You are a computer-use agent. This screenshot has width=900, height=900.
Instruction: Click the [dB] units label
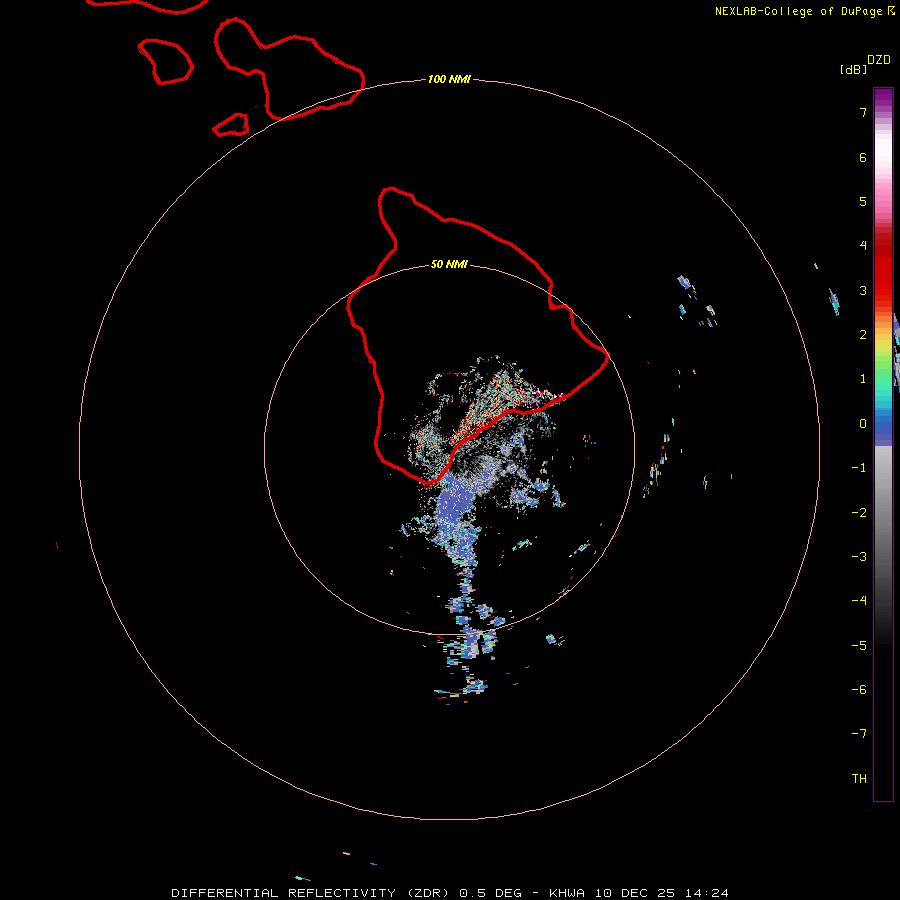pos(854,69)
